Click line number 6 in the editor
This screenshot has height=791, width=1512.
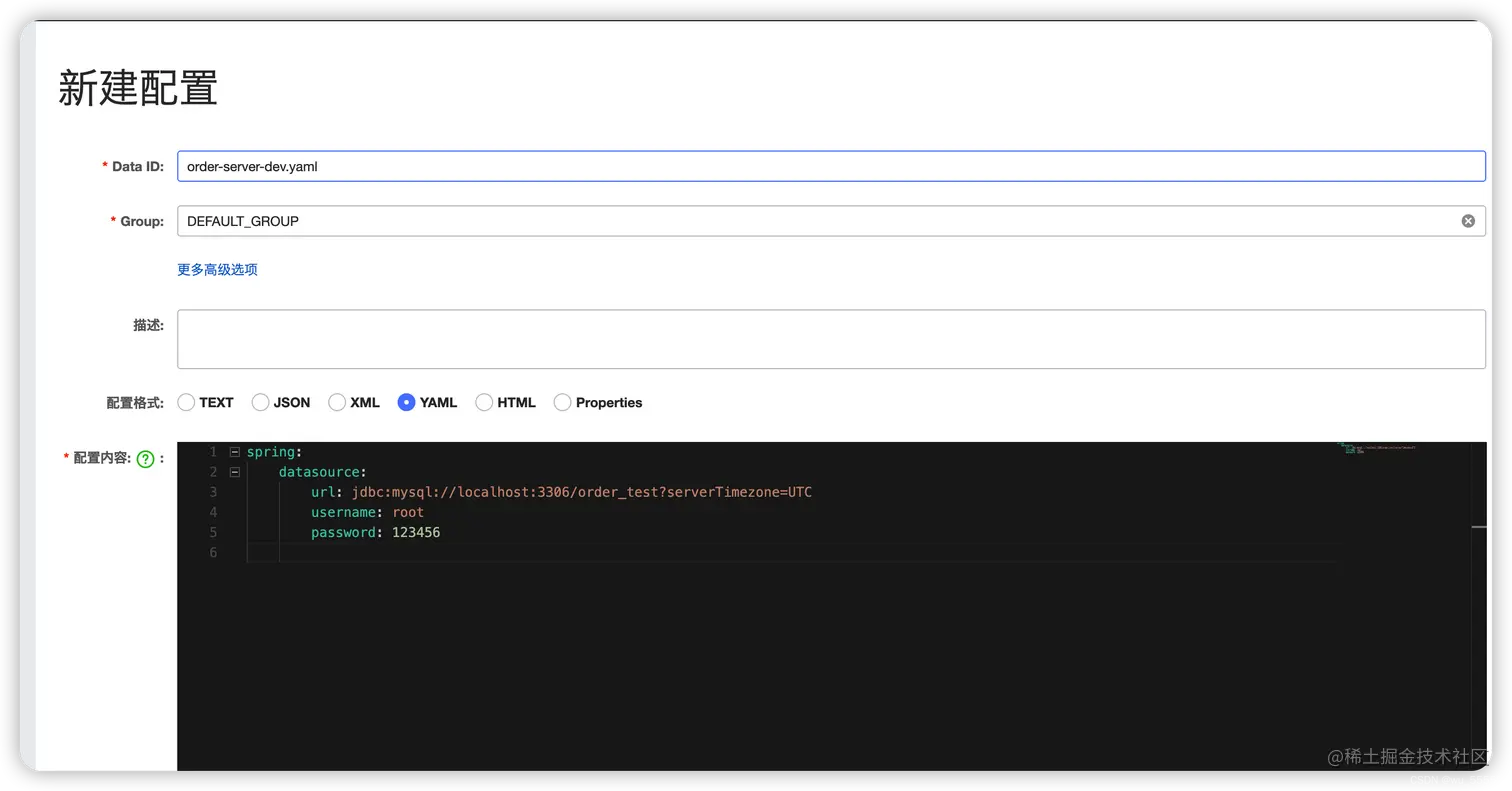coord(213,552)
